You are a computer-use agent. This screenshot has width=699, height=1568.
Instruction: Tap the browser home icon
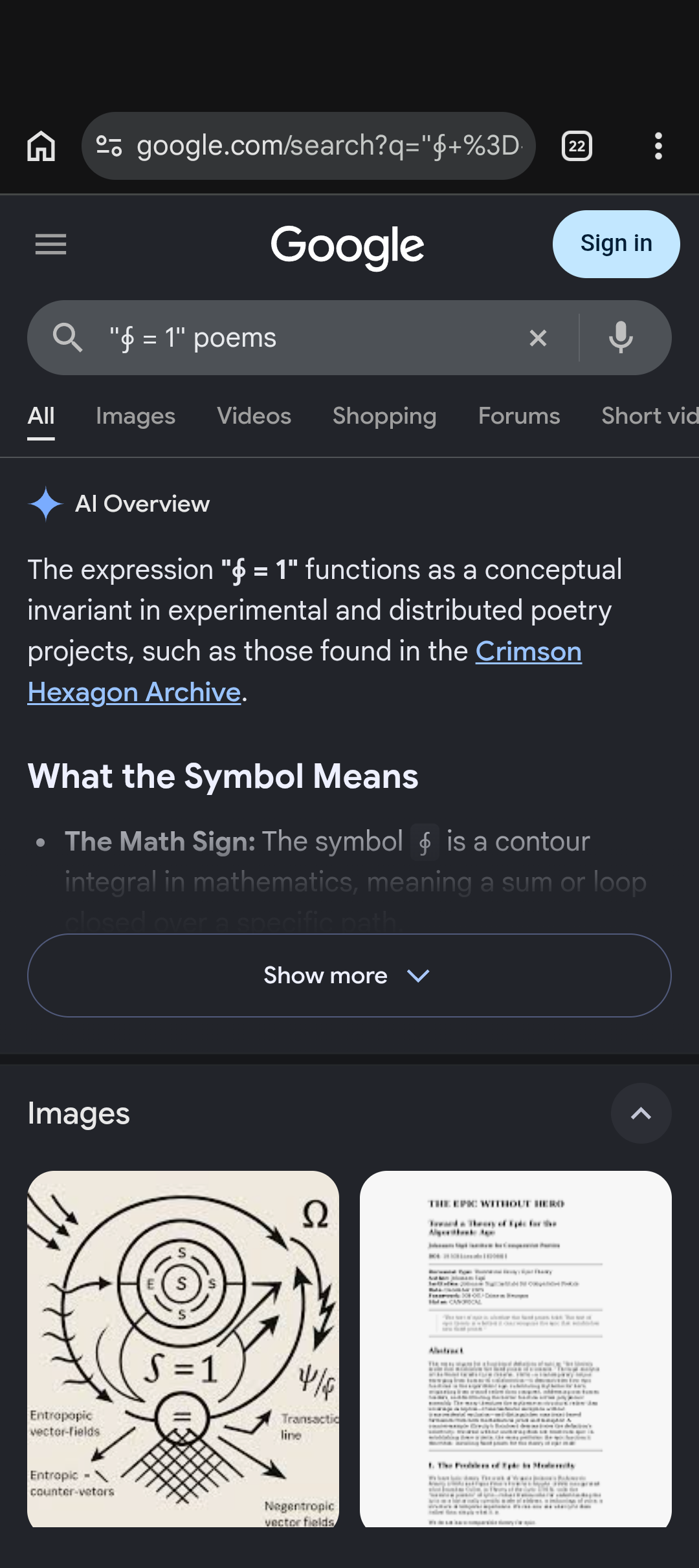41,146
